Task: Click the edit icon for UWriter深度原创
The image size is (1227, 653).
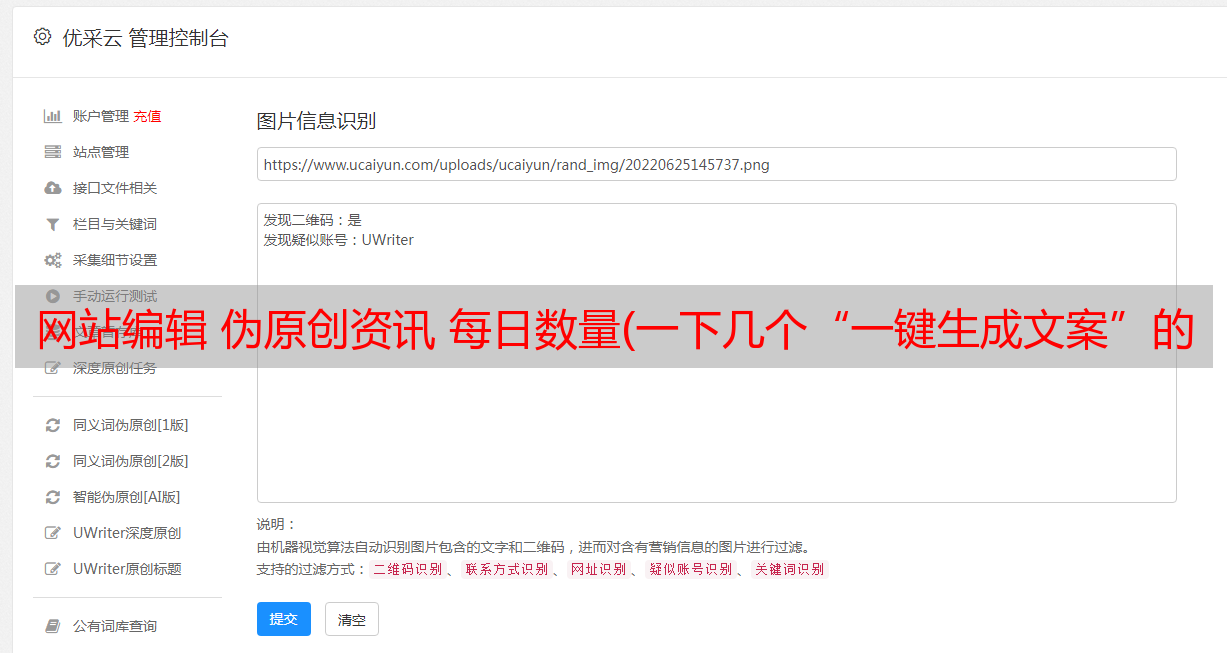Action: coord(53,533)
